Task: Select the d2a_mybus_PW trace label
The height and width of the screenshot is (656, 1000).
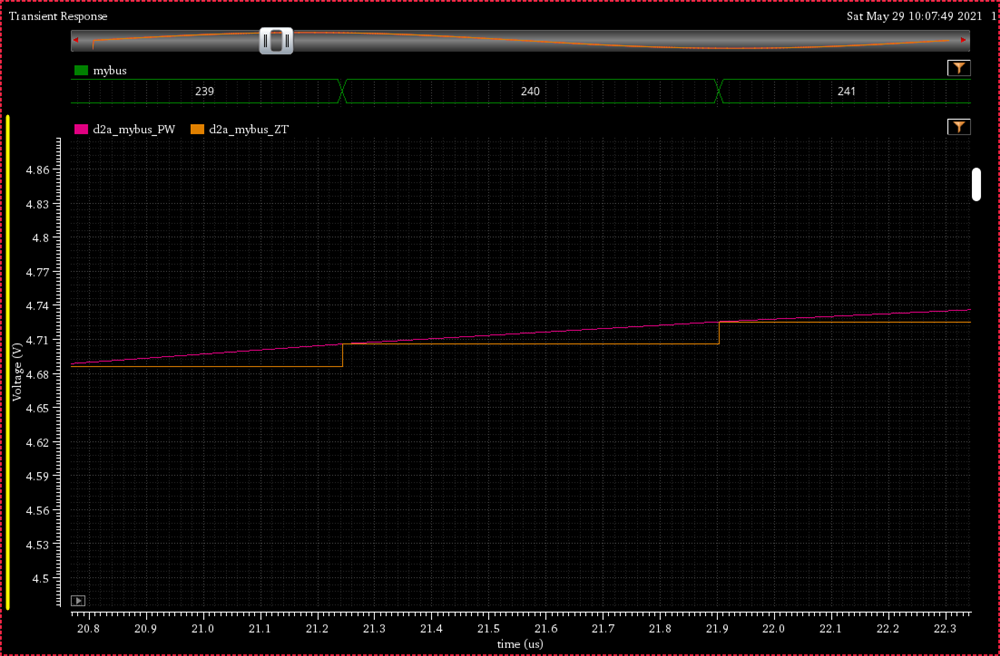Action: point(140,128)
